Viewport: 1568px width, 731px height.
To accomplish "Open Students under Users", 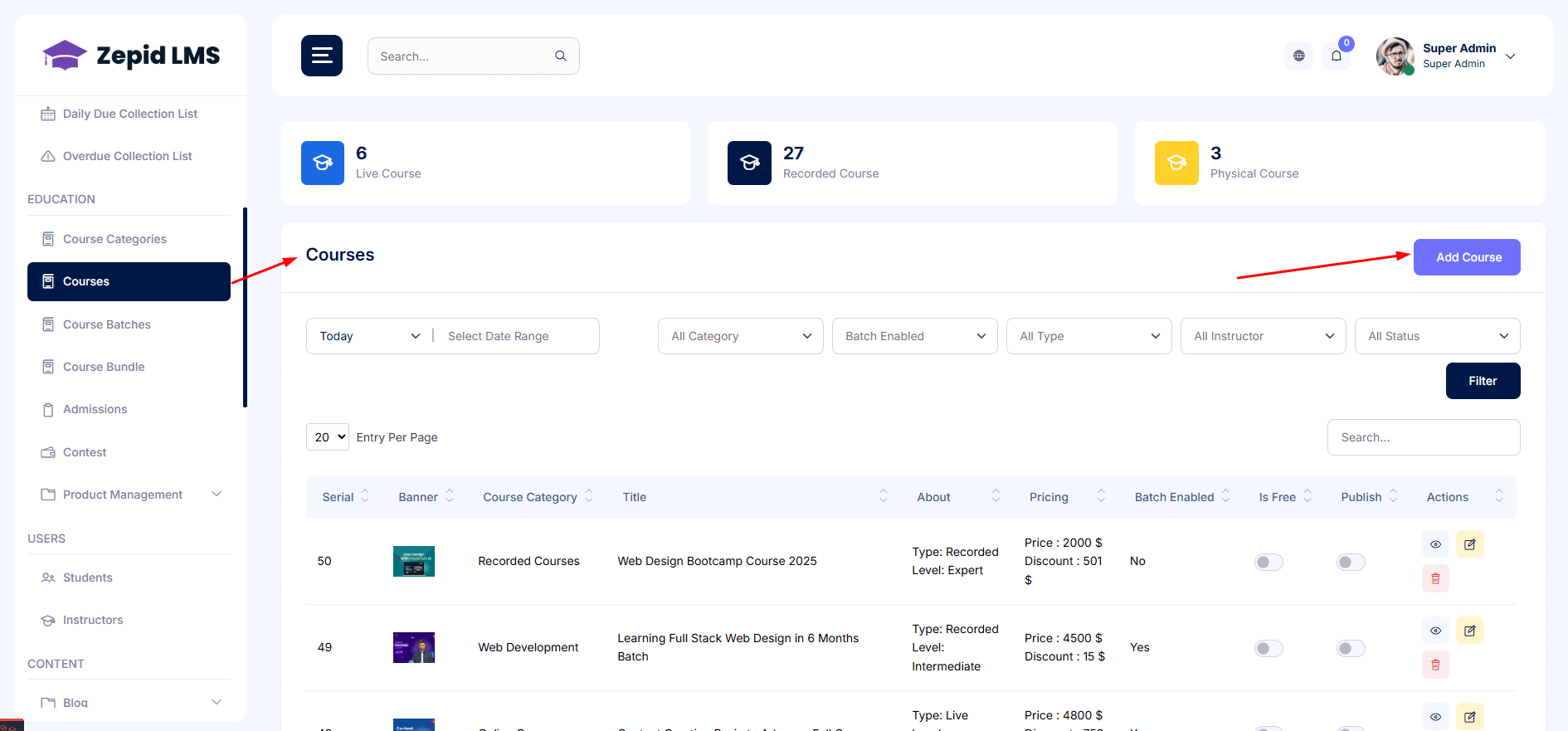I will [x=129, y=577].
